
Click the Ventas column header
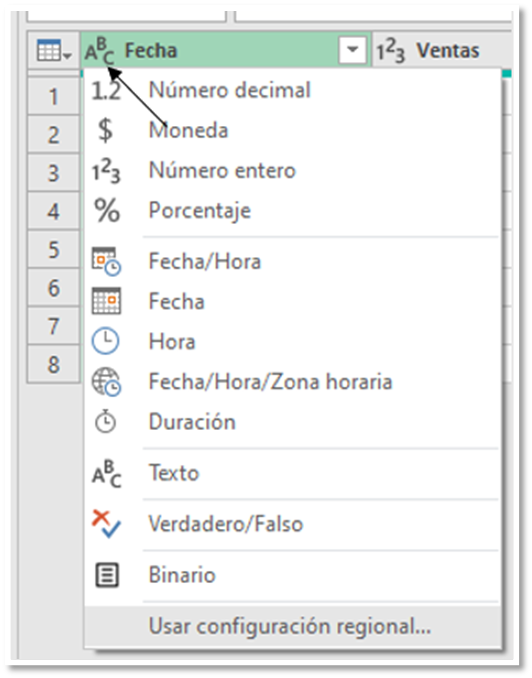tap(441, 51)
